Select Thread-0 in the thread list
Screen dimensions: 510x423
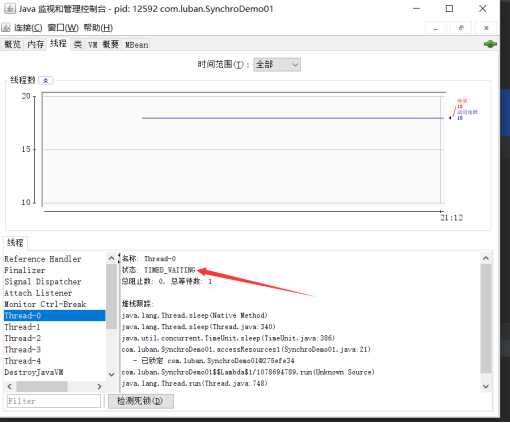click(x=55, y=316)
